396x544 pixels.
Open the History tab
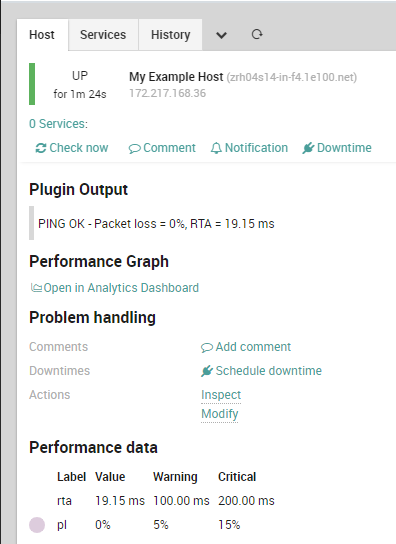point(170,35)
